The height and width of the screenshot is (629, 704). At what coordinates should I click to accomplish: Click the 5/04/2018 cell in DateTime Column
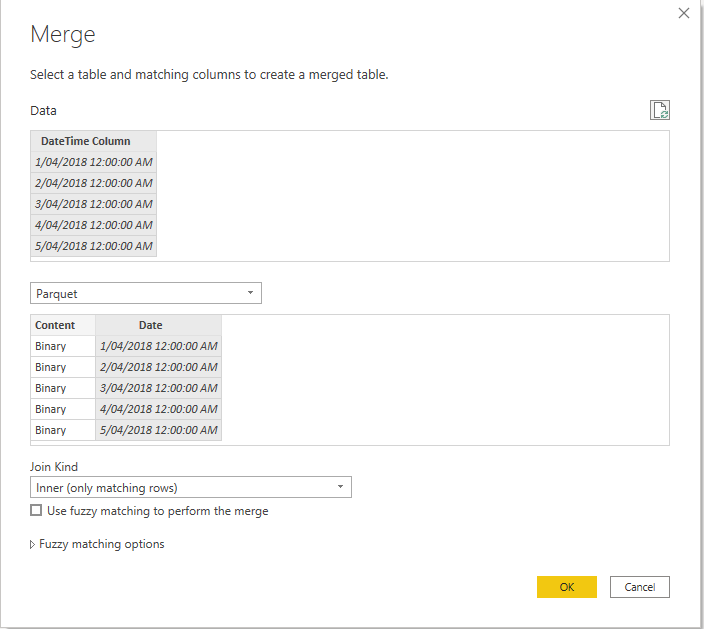[93, 246]
